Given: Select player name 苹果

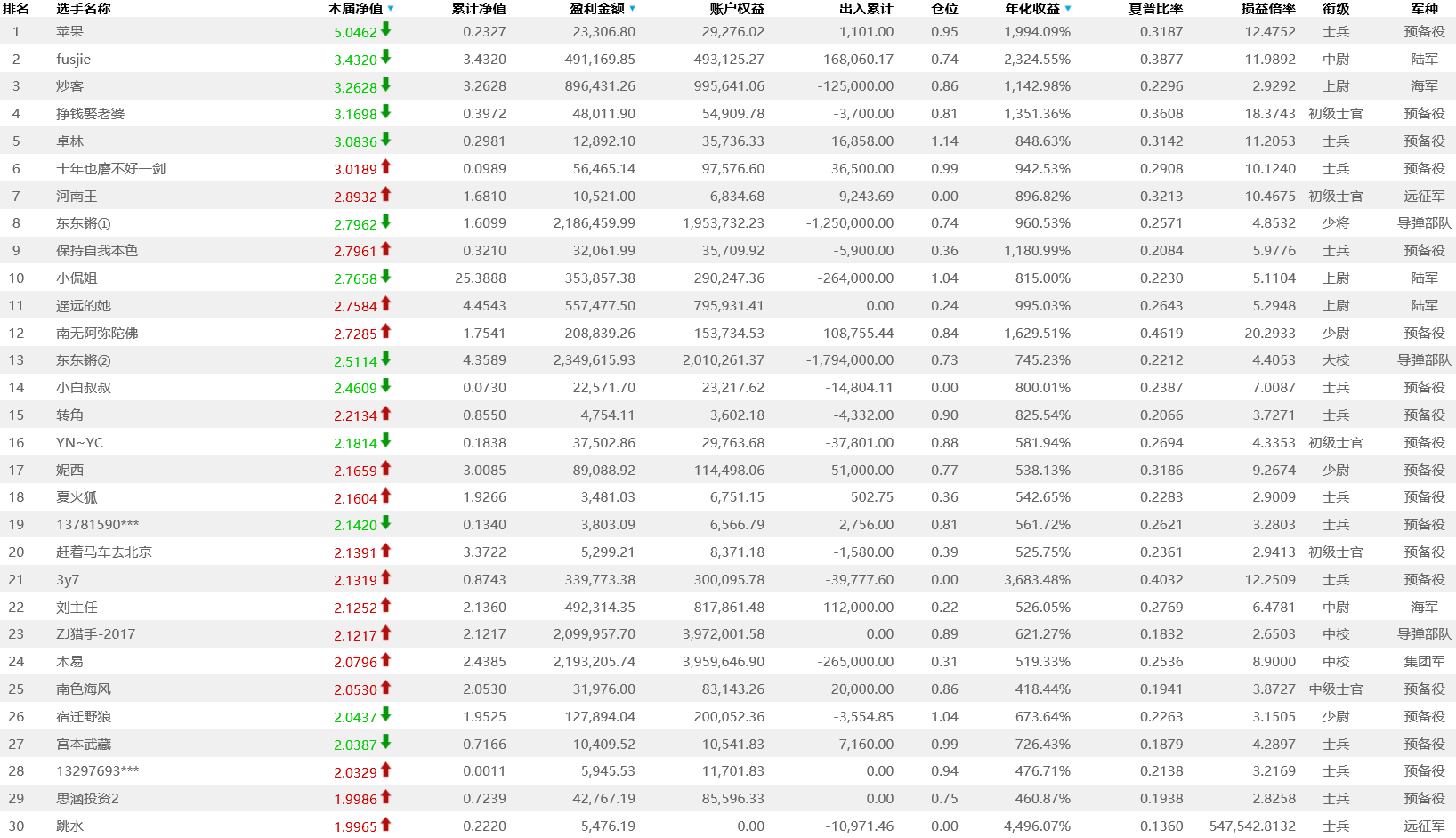Looking at the screenshot, I should coord(69,31).
